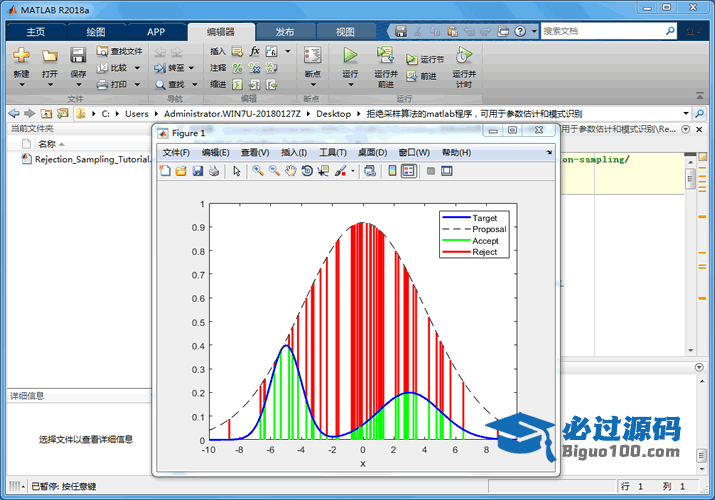715x500 pixels.
Task: Click editor vertical scrollbar thumb
Action: pos(690,179)
